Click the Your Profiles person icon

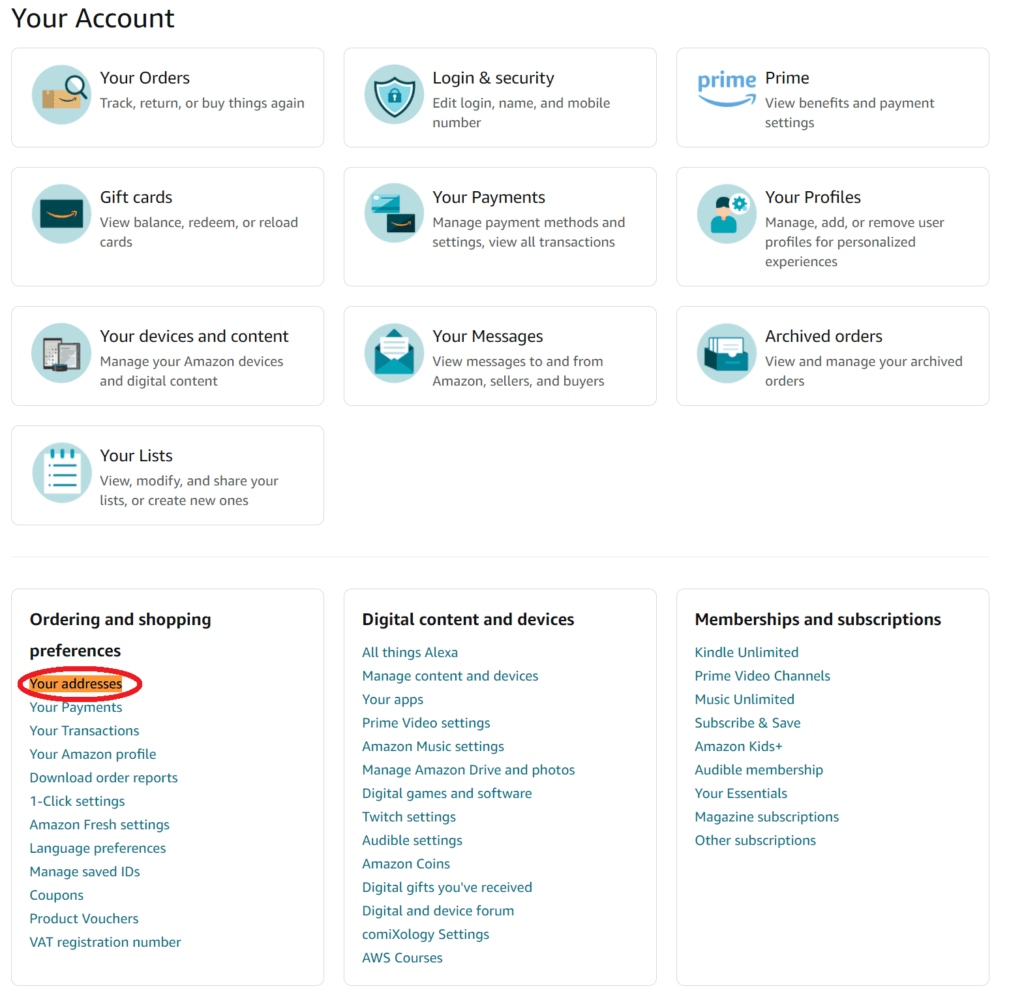tap(726, 214)
